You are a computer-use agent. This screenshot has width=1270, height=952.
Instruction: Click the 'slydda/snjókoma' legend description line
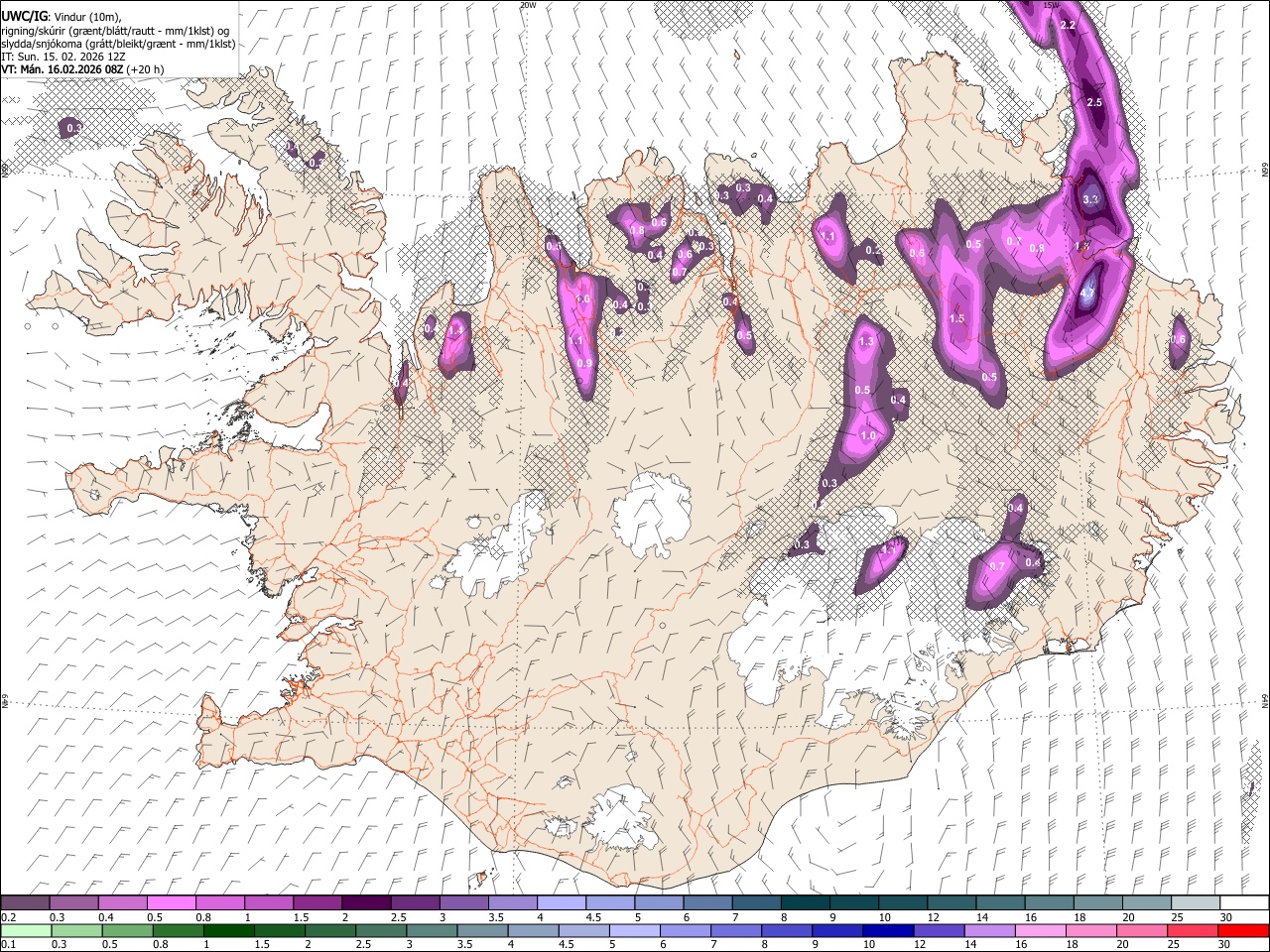pyautogui.click(x=118, y=44)
